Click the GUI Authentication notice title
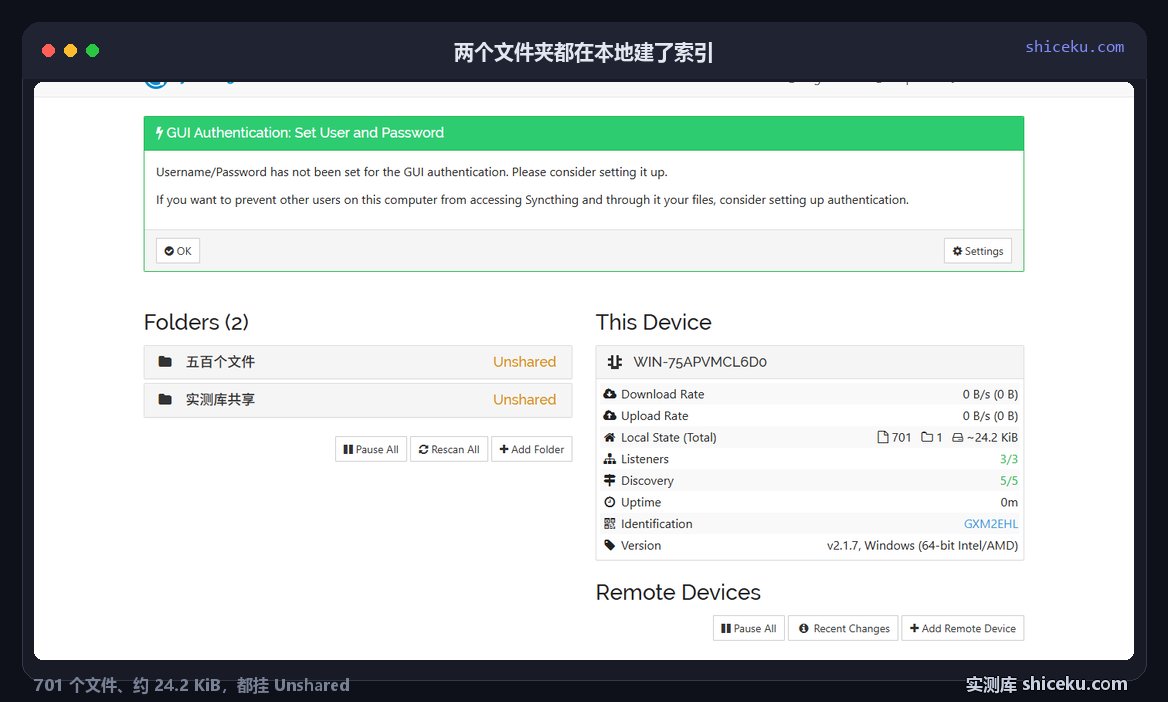Screen dimensions: 1168x702 [x=305, y=133]
